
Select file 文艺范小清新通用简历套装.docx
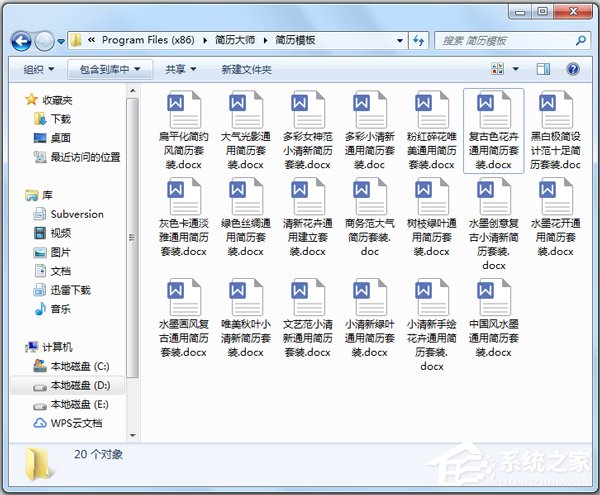tap(308, 318)
